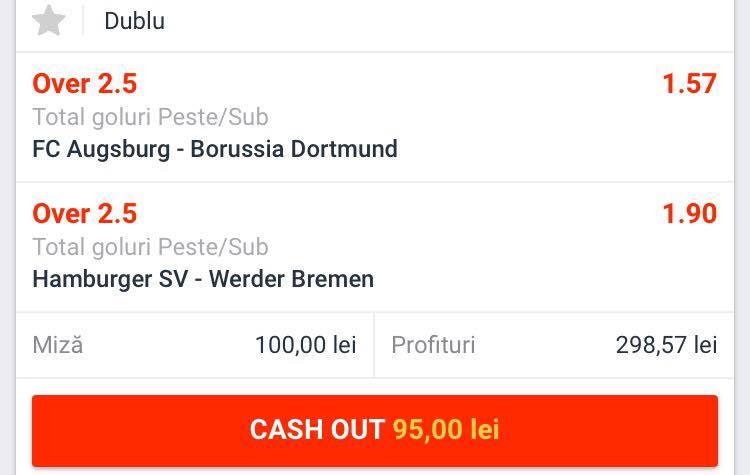Select the Miză stake label
This screenshot has height=475, width=750.
(x=58, y=345)
